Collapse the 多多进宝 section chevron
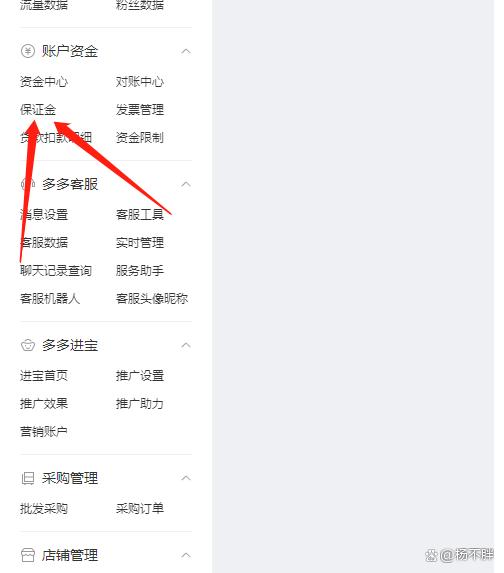This screenshot has height=573, width=504. click(x=186, y=345)
